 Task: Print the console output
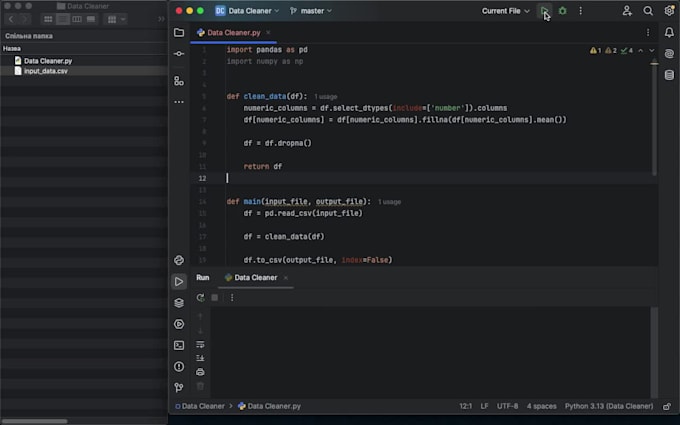click(x=200, y=372)
